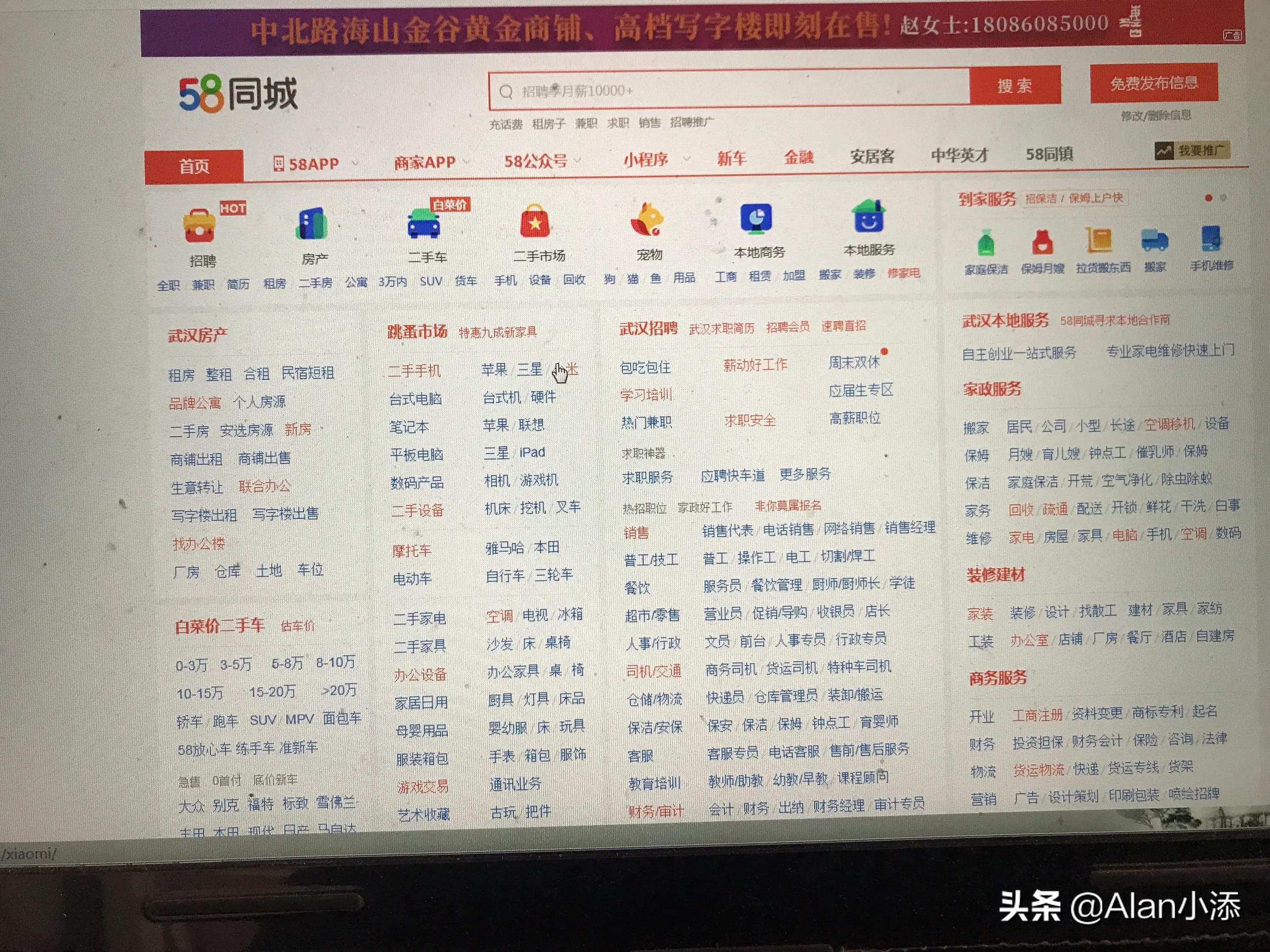Open the 新车 nav item

(x=732, y=158)
